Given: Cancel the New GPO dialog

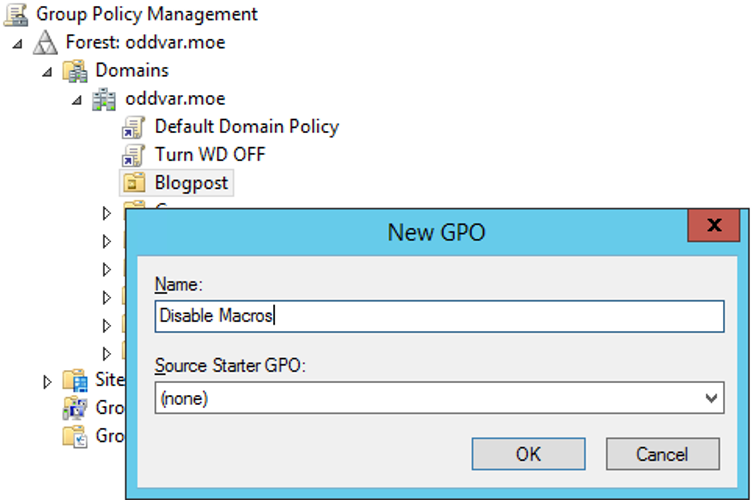Looking at the screenshot, I should tap(662, 454).
